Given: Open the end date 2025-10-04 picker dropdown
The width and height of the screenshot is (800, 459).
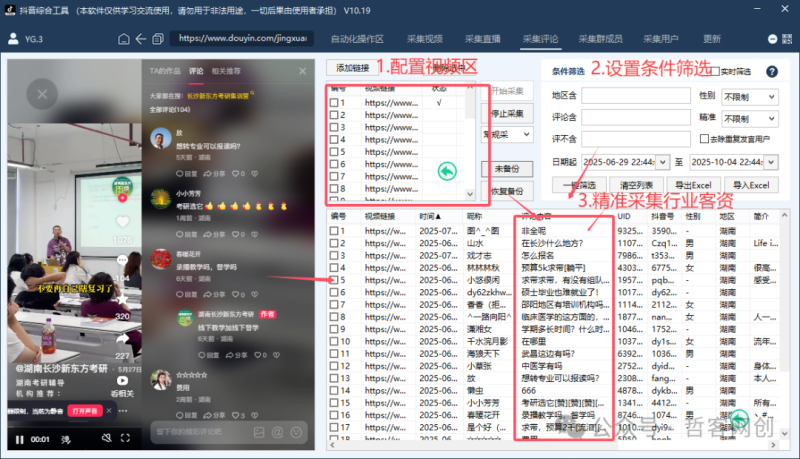Looking at the screenshot, I should [x=771, y=162].
